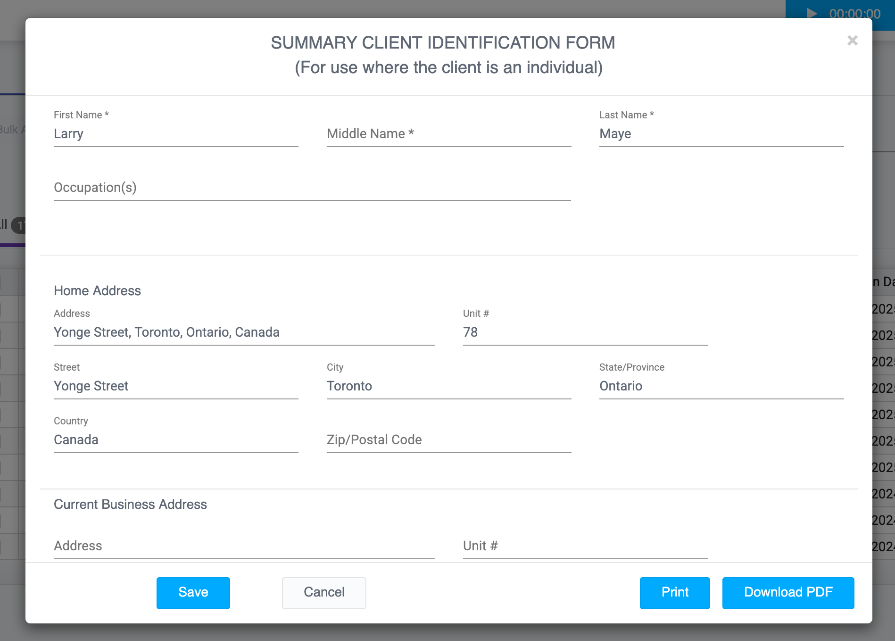Print the client form
Viewport: 895px width, 641px height.
click(x=675, y=592)
